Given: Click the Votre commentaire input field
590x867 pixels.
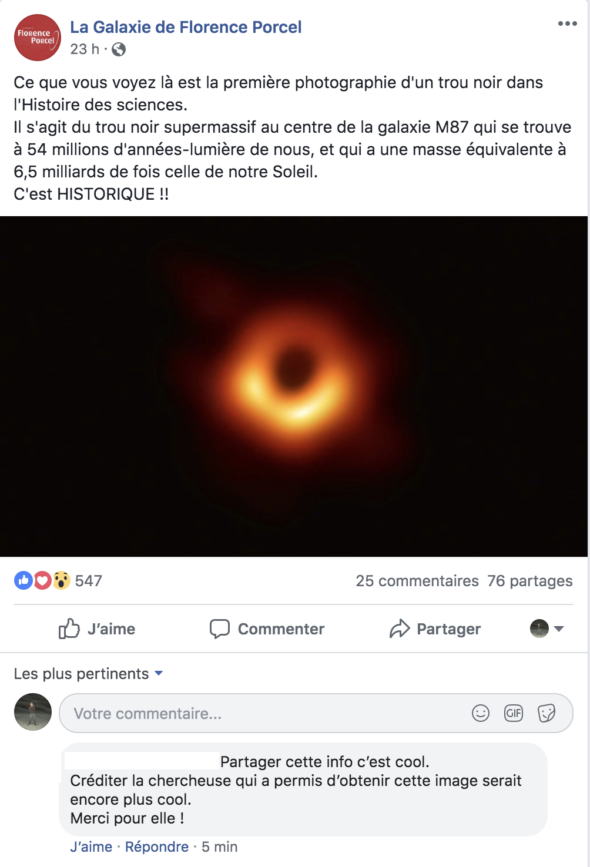Looking at the screenshot, I should [x=316, y=713].
